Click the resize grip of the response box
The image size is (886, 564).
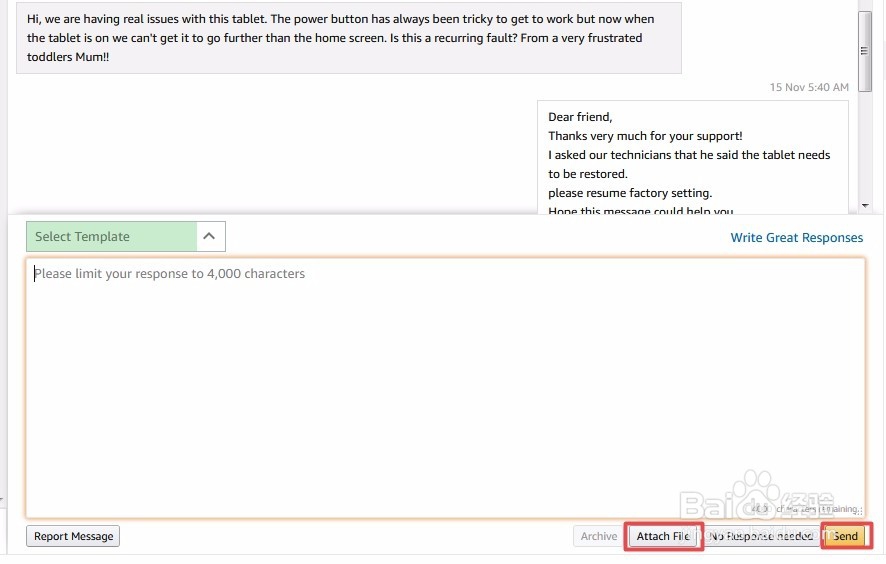860,512
